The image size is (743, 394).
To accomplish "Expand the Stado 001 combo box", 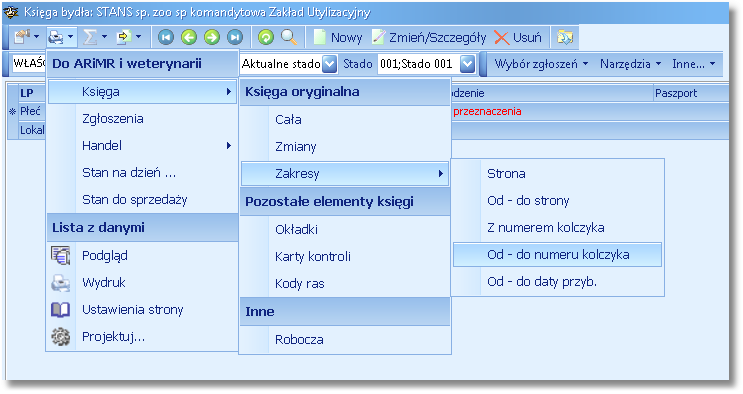I will [x=468, y=64].
